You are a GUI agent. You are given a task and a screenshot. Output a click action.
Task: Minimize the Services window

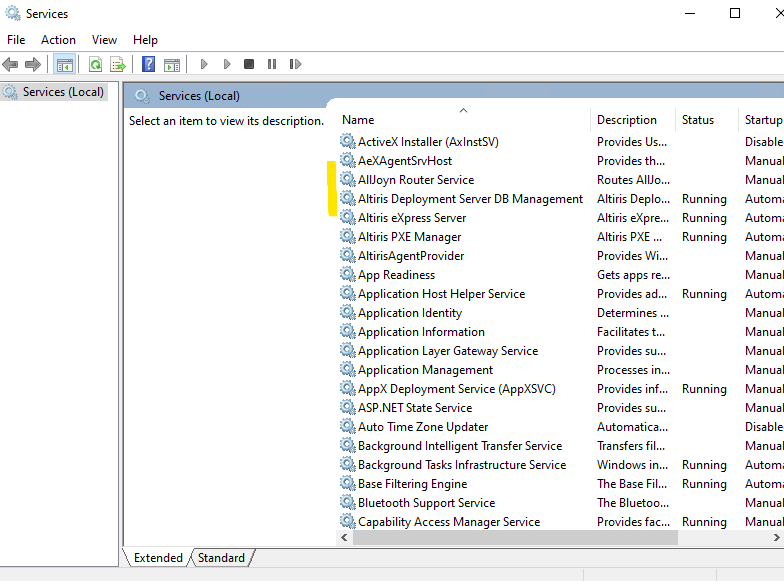[690, 14]
